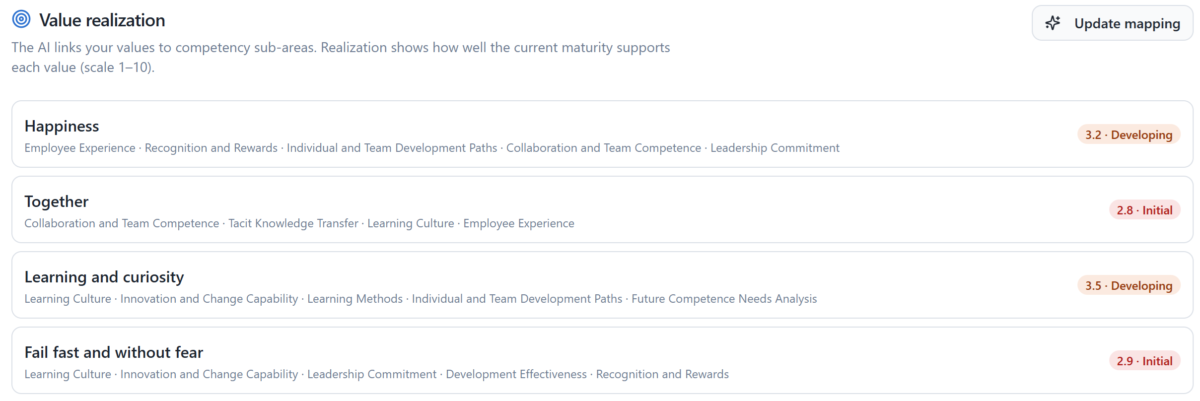Screen dimensions: 1200x401
Task: Select Tacit Knowledge Transfer under Together
Action: [293, 223]
